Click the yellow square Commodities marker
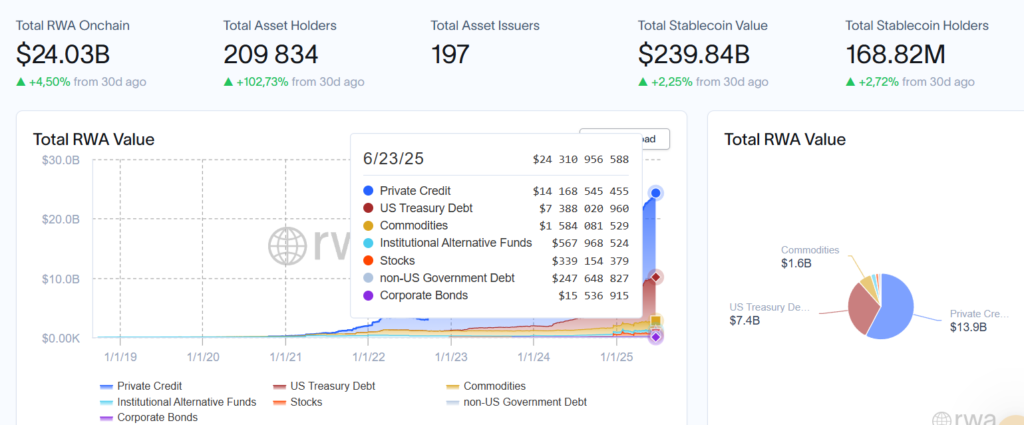This screenshot has width=1024, height=425. click(656, 321)
